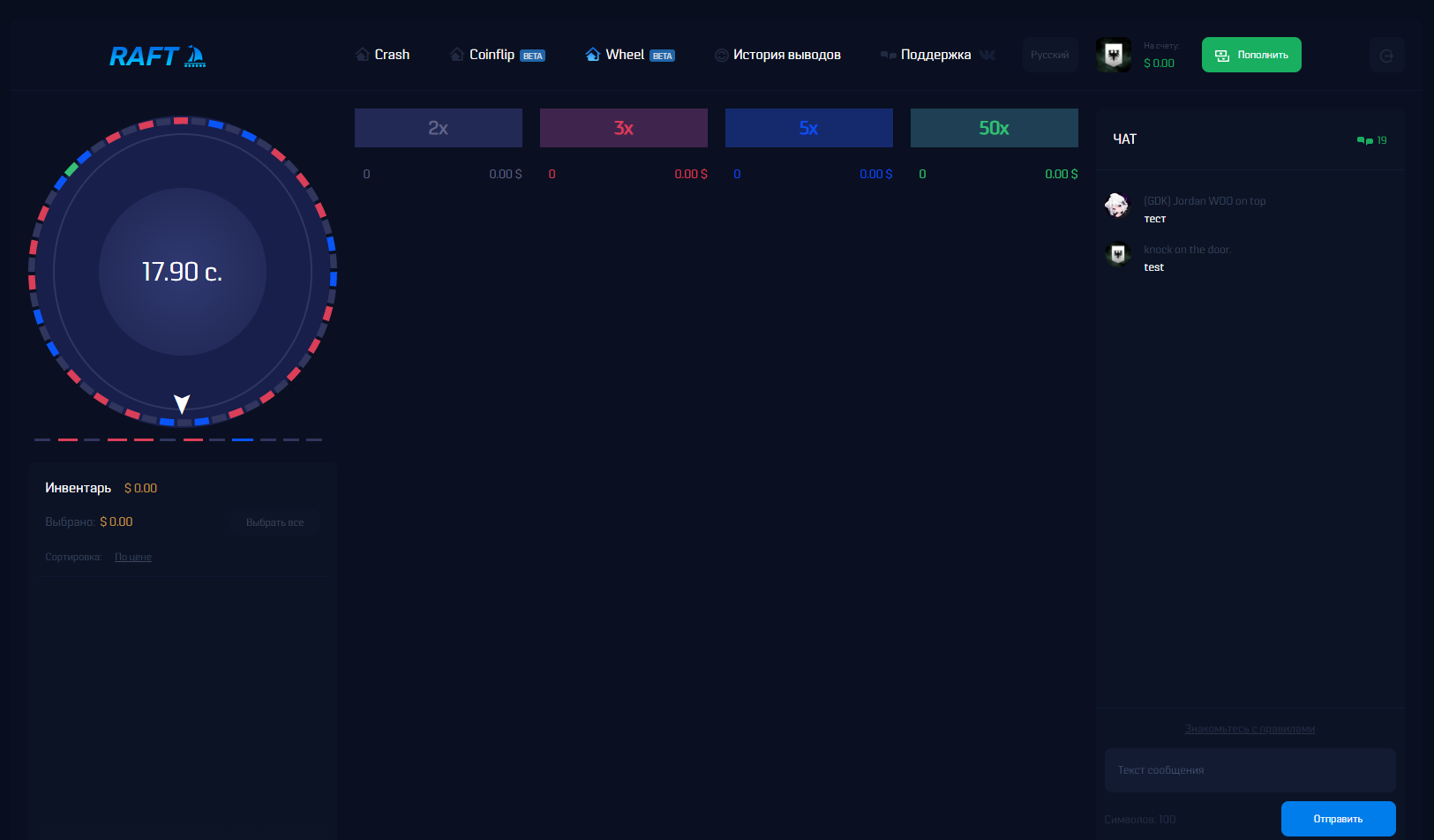Screen dimensions: 1434x840
Task: Click the VK social network icon
Action: pos(987,55)
